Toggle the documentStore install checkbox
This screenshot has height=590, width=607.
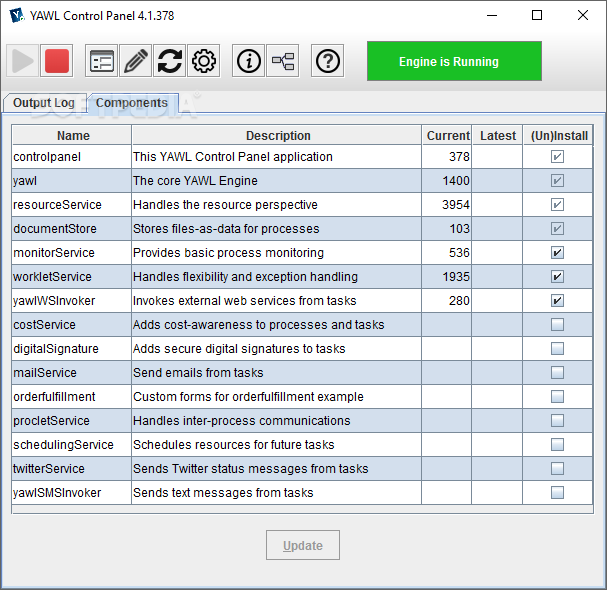click(557, 229)
